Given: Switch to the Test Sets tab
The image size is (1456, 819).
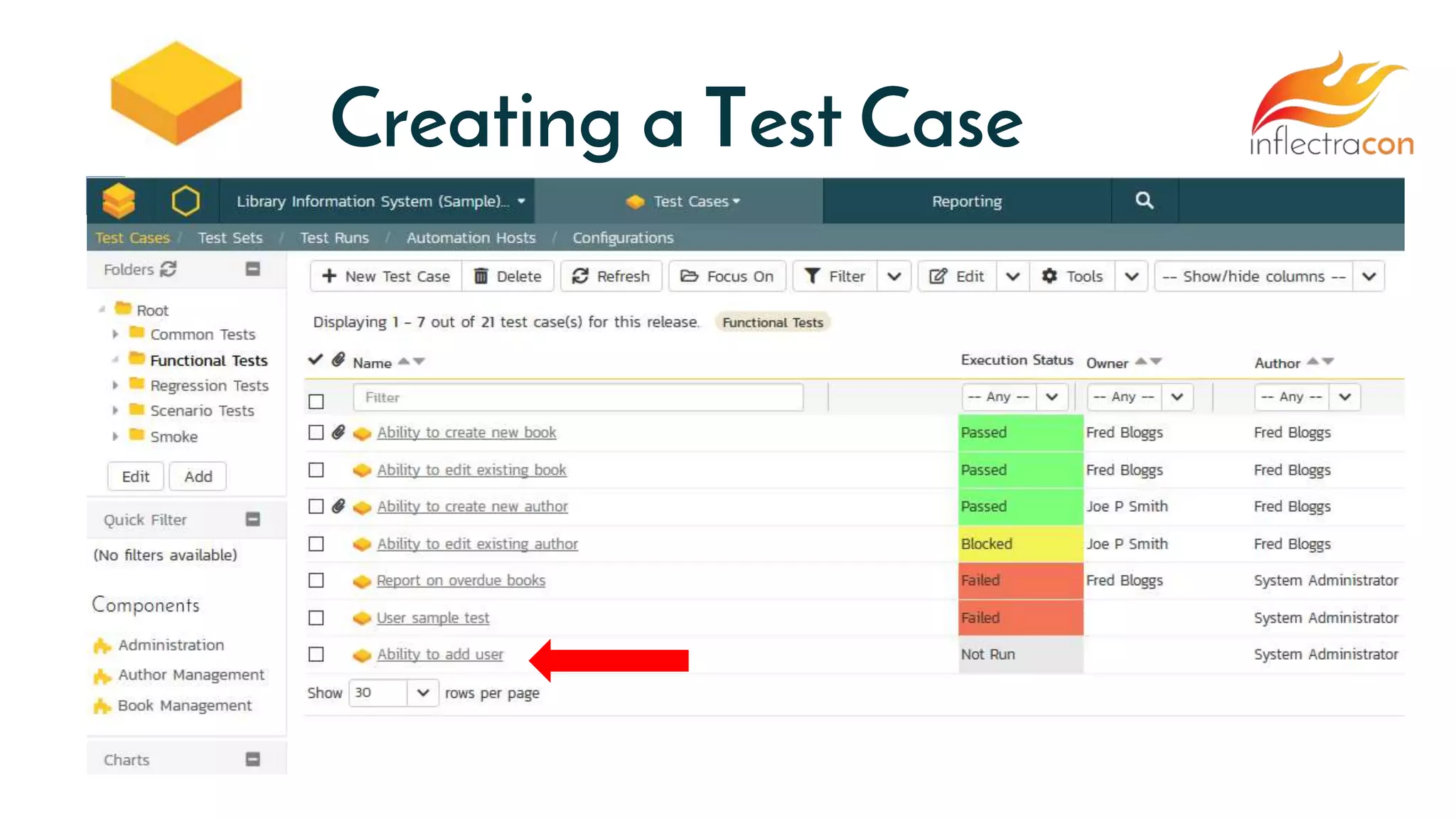Looking at the screenshot, I should pos(230,237).
